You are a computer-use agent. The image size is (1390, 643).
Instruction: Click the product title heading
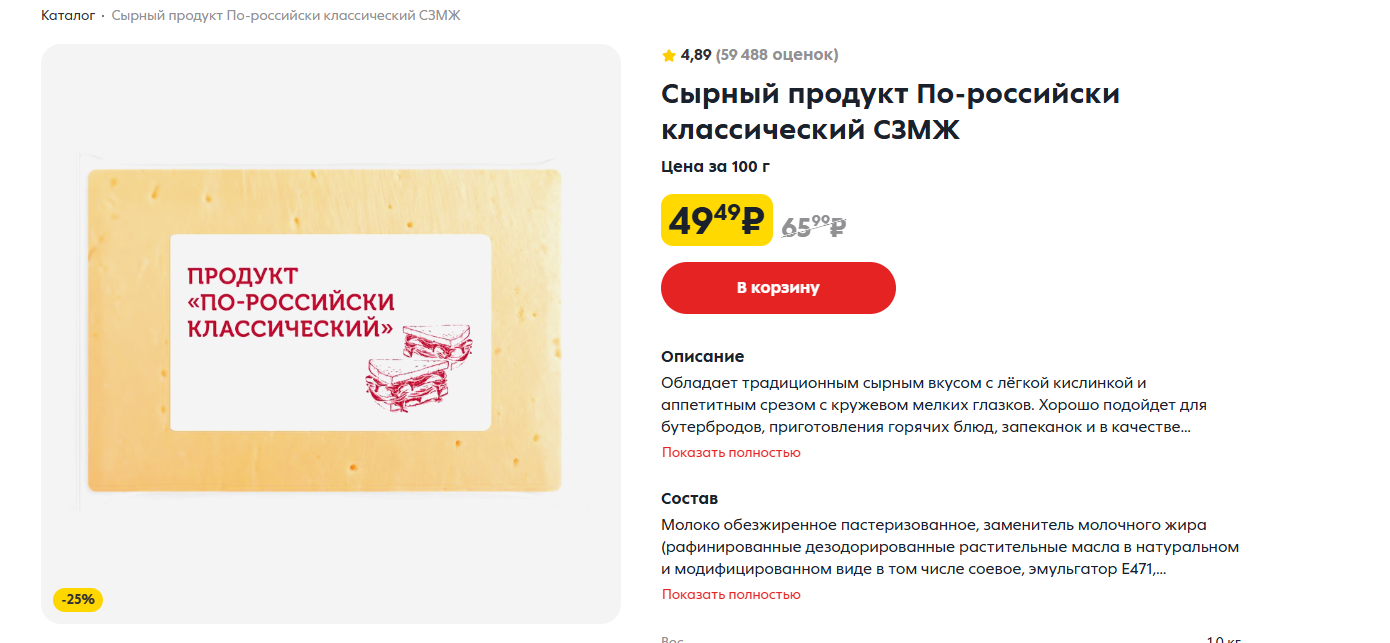click(x=890, y=111)
